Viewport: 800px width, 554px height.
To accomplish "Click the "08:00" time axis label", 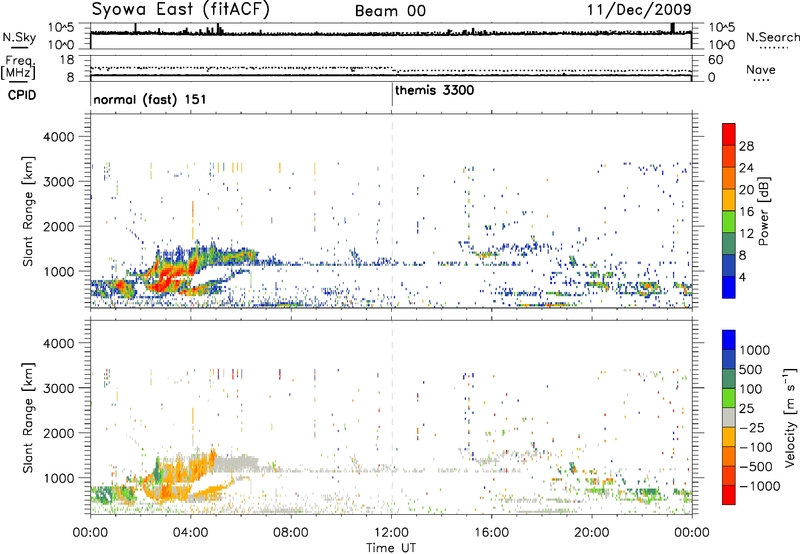I will click(x=290, y=532).
